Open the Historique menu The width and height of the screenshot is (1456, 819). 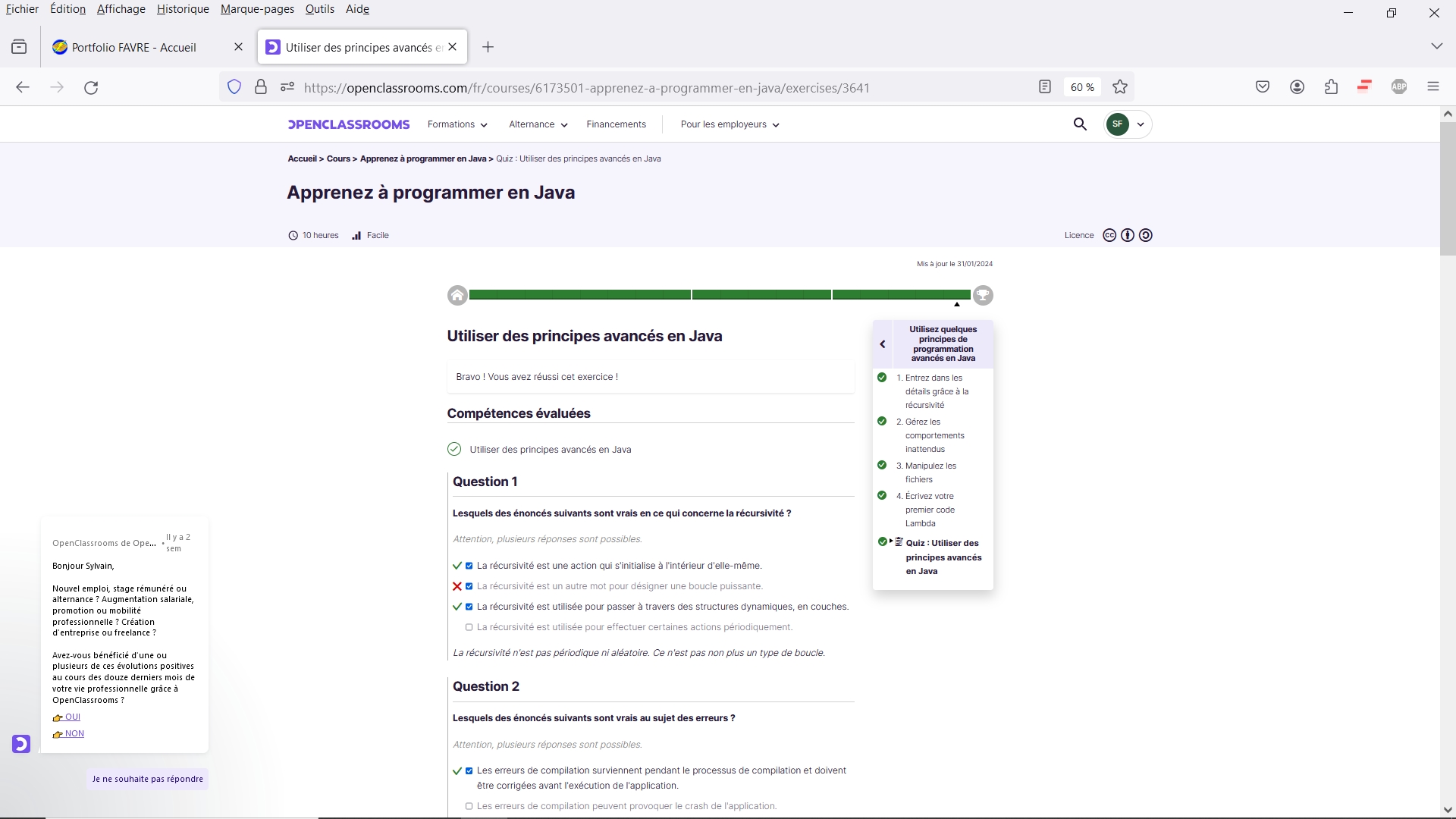(182, 8)
